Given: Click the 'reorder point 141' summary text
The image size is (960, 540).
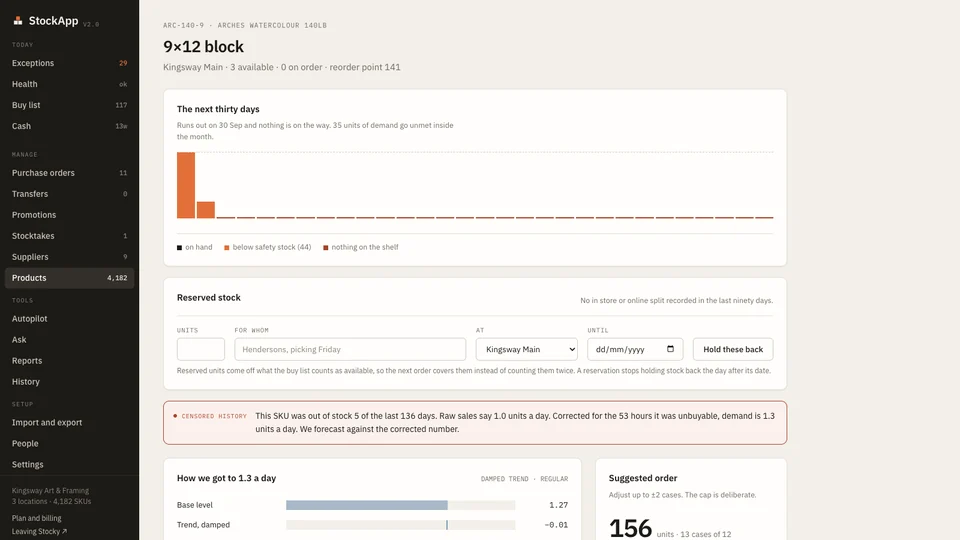Looking at the screenshot, I should (365, 67).
